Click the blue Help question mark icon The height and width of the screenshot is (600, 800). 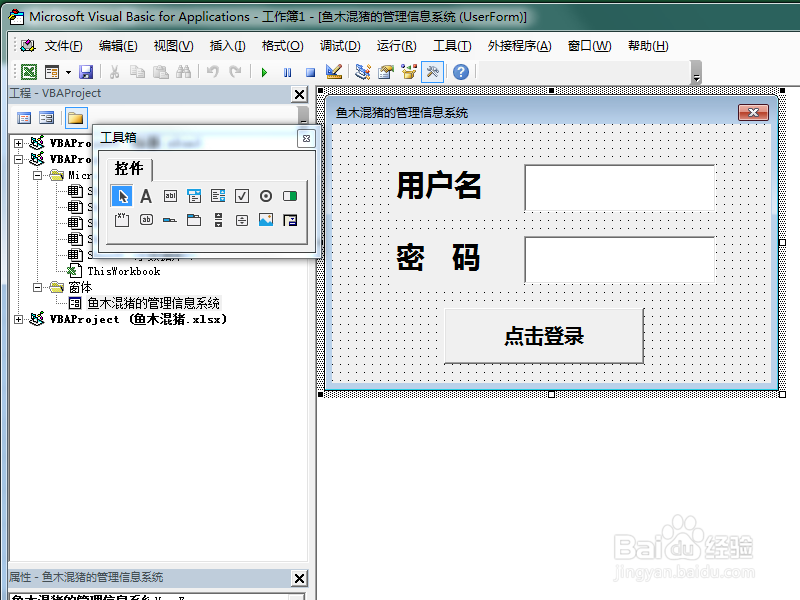coord(461,72)
